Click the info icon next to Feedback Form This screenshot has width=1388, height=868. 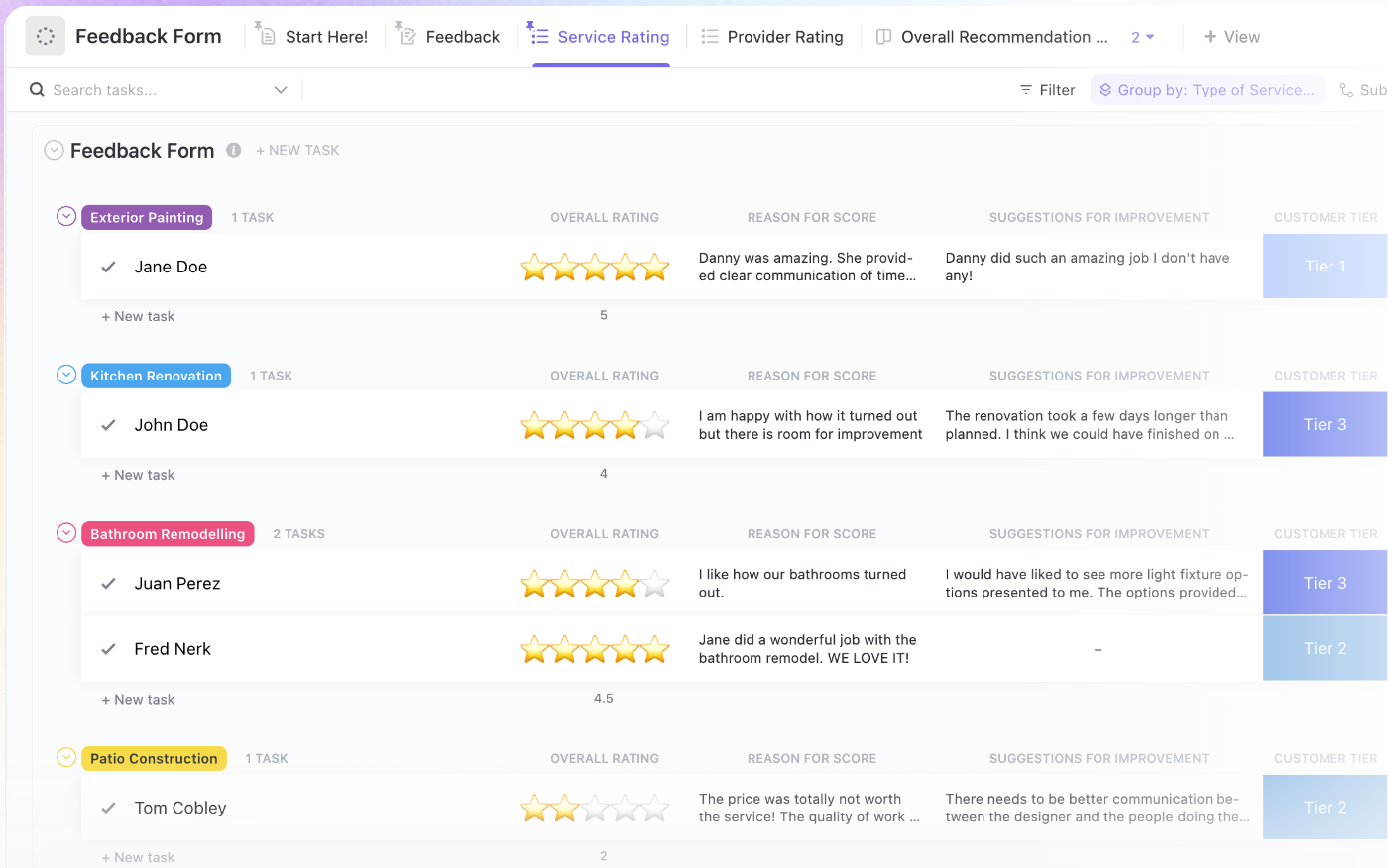tap(234, 150)
